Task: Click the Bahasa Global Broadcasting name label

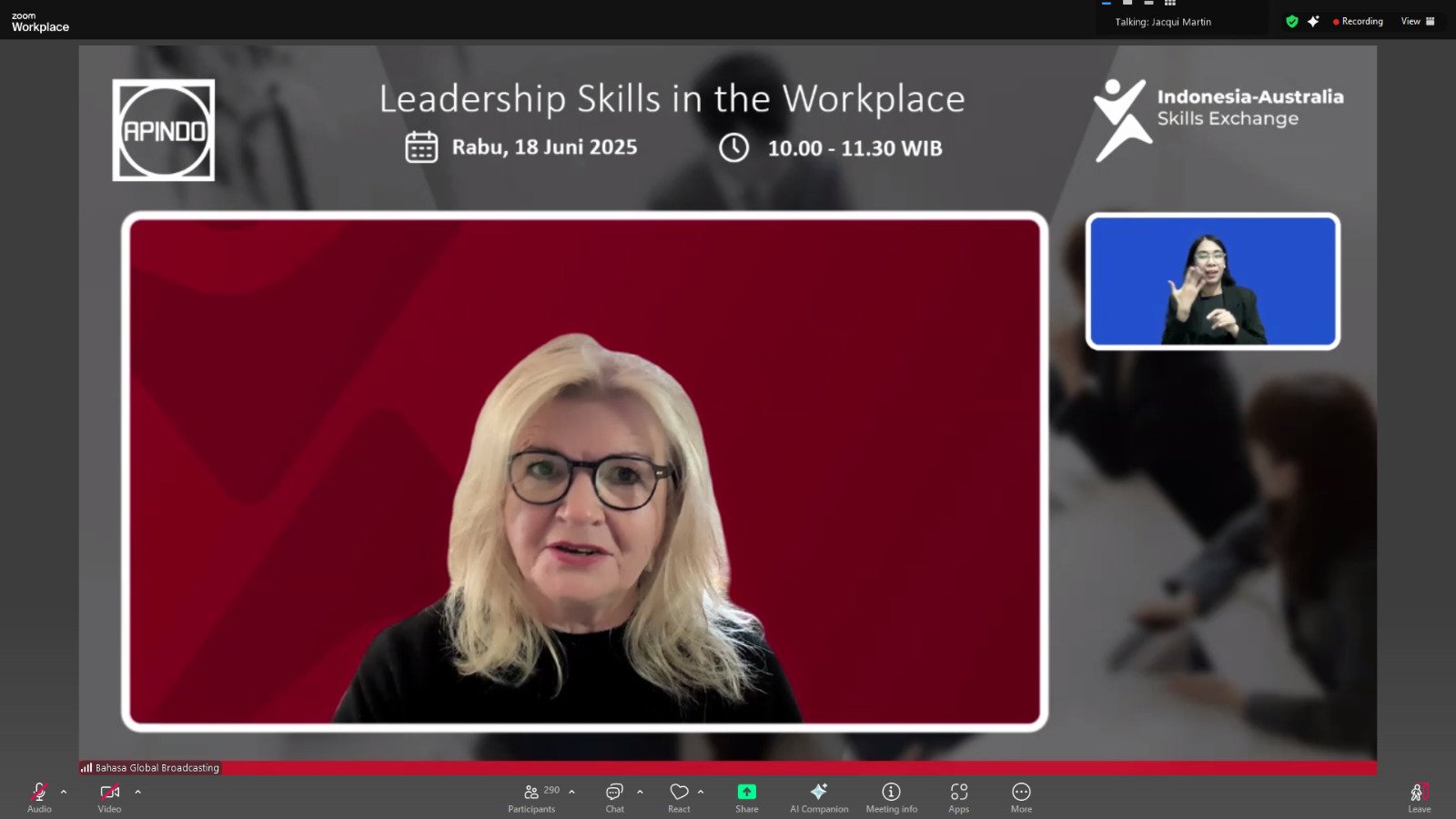Action: [150, 768]
